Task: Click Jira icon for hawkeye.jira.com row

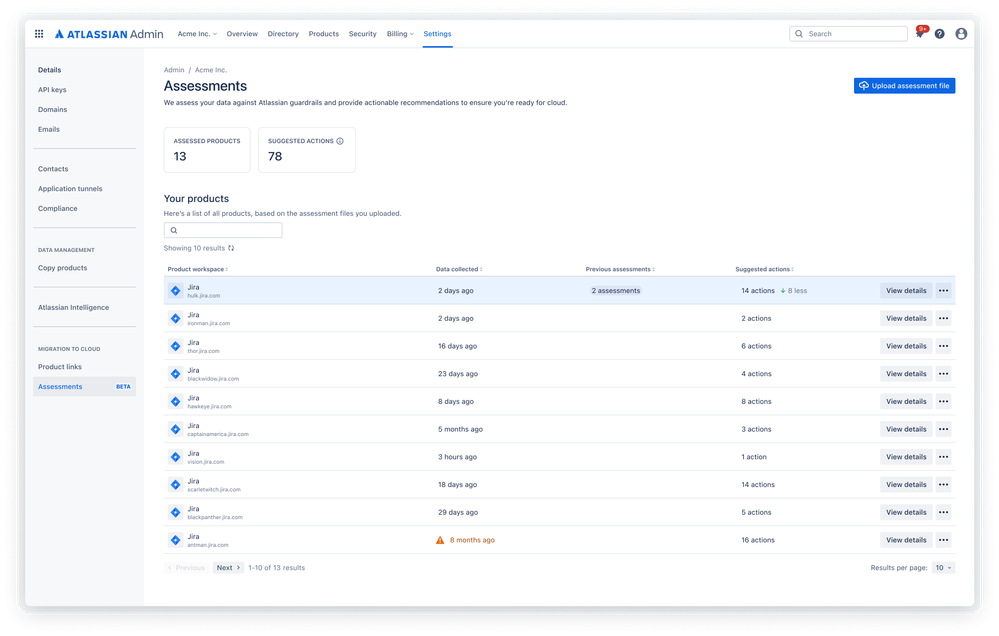Action: click(176, 401)
